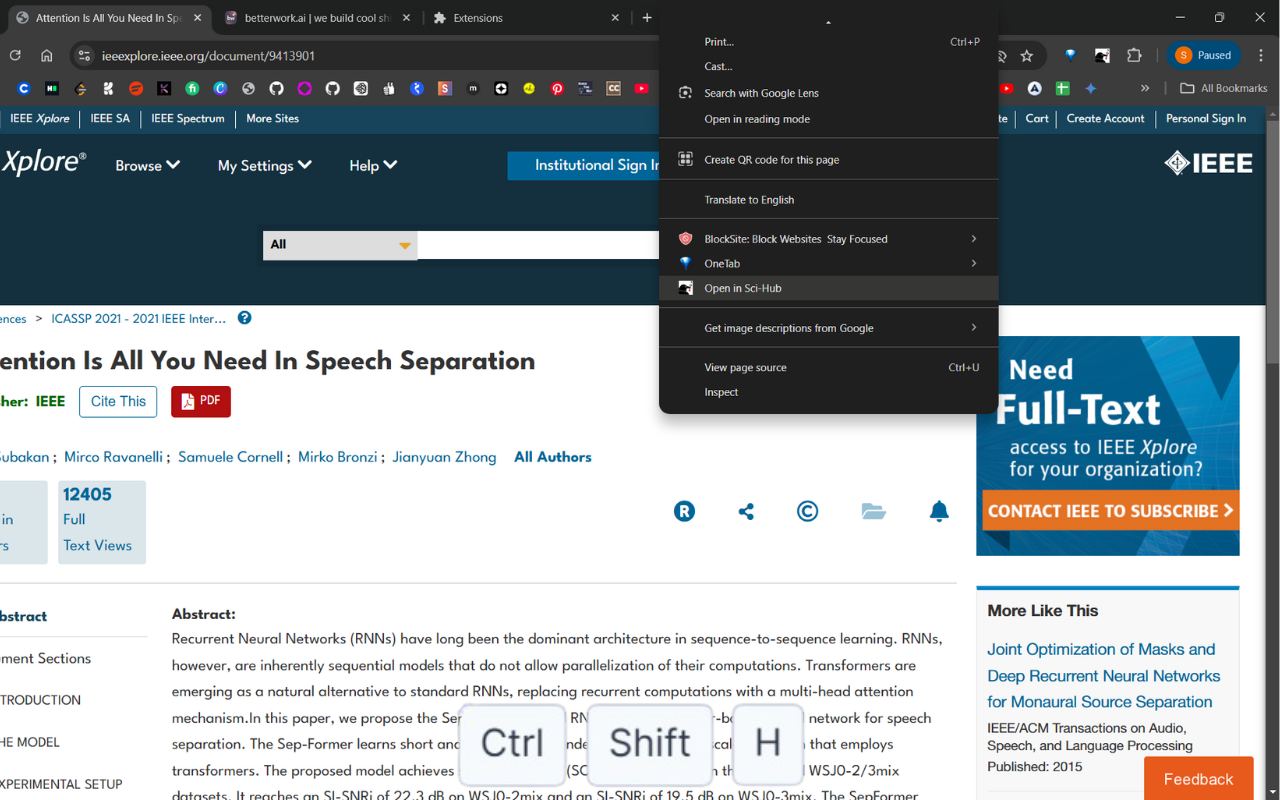Image resolution: width=1280 pixels, height=800 pixels.
Task: Open Joint Optimization of Masks related article
Action: 1104,676
